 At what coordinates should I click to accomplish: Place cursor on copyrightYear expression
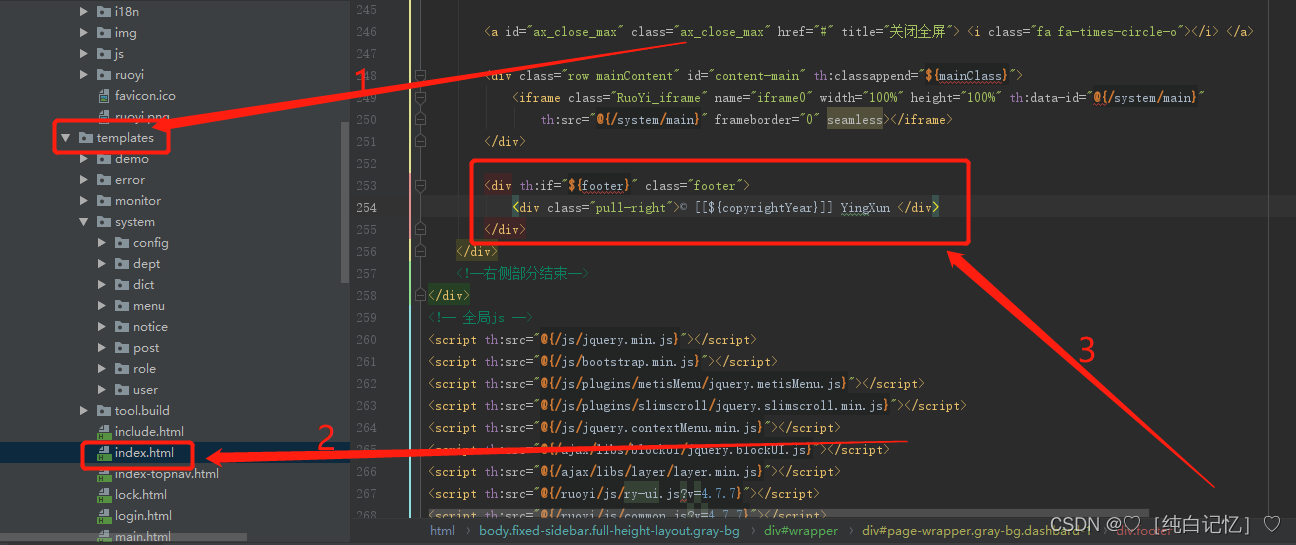click(x=763, y=208)
